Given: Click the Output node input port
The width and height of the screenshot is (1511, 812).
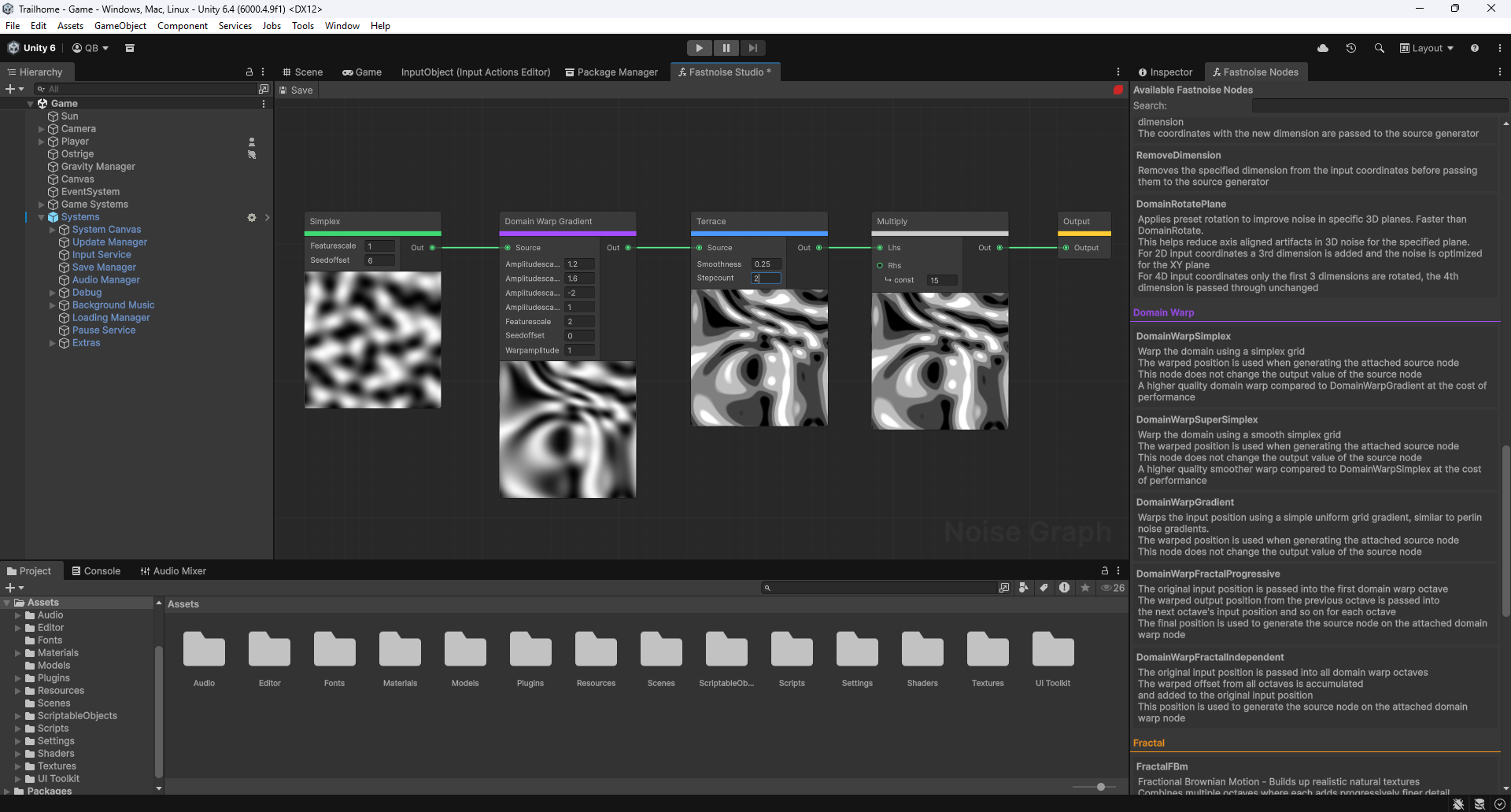Looking at the screenshot, I should click(x=1066, y=248).
